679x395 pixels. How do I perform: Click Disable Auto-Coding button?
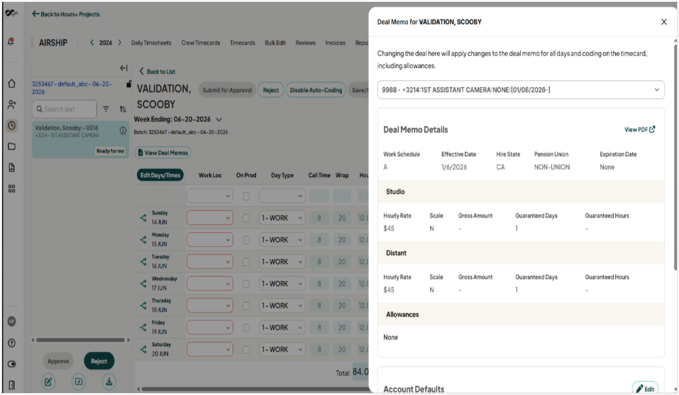(316, 90)
